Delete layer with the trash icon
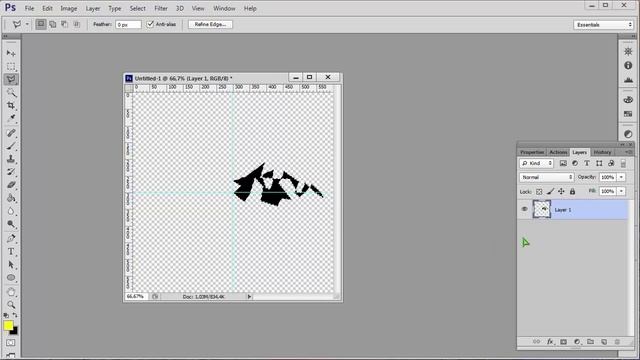The image size is (640, 360). (x=617, y=342)
